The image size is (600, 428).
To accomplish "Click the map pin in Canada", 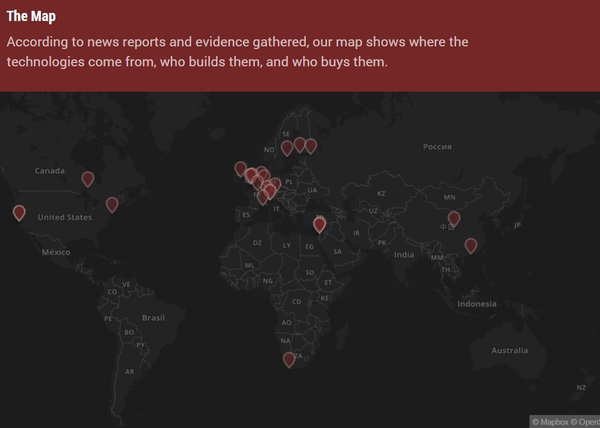I will (88, 179).
